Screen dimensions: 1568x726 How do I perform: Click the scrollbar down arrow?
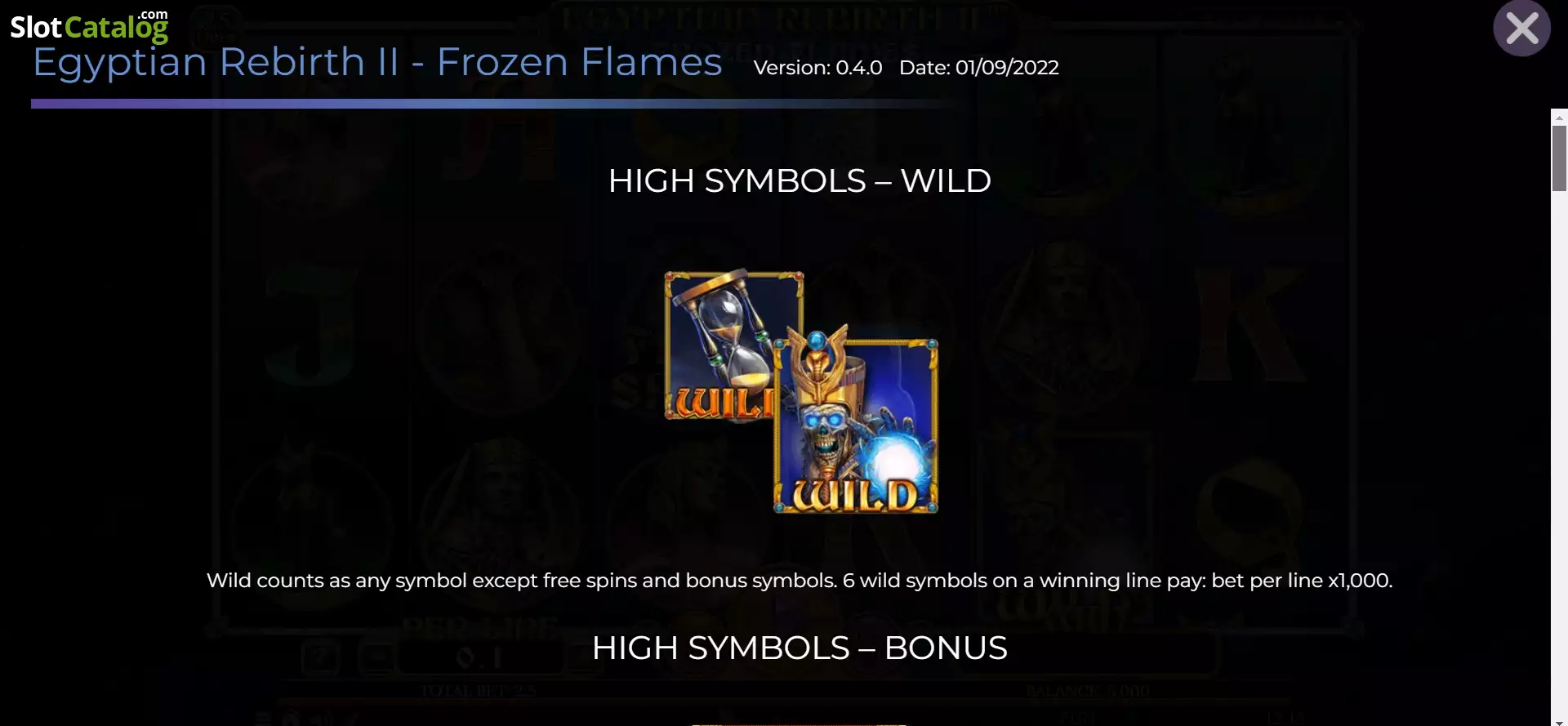[1559, 721]
